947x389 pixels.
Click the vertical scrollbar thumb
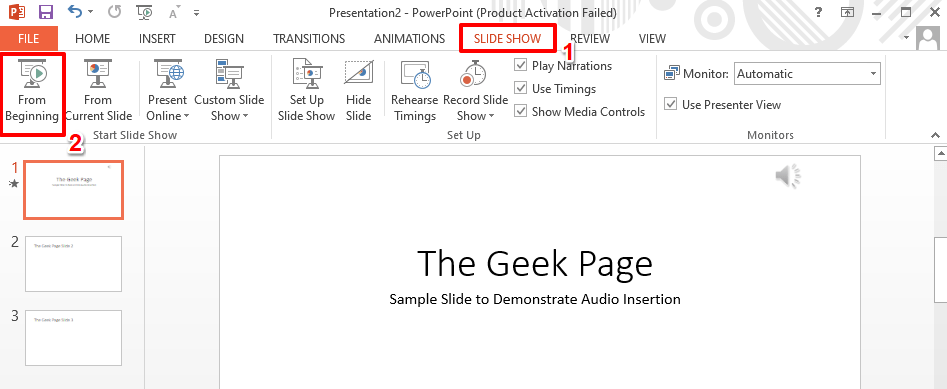[x=940, y=269]
